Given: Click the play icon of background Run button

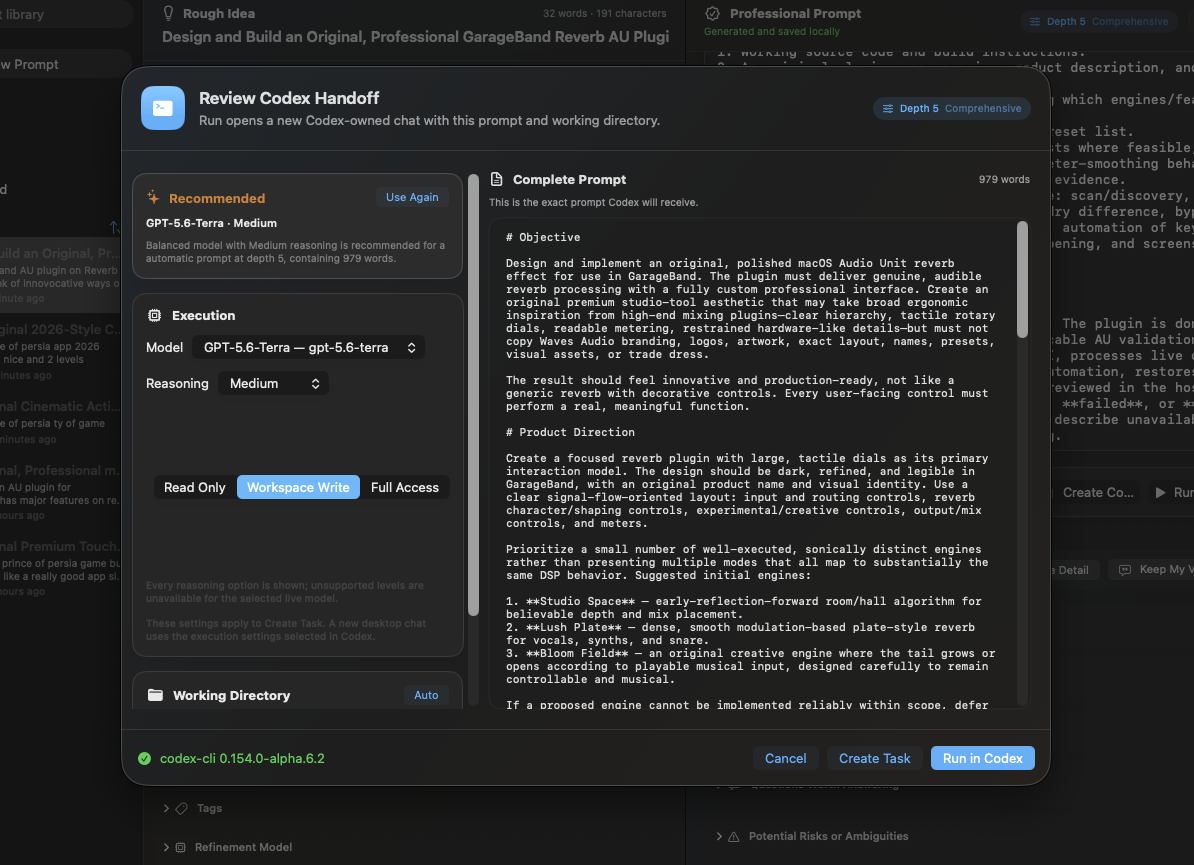Looking at the screenshot, I should [1160, 493].
